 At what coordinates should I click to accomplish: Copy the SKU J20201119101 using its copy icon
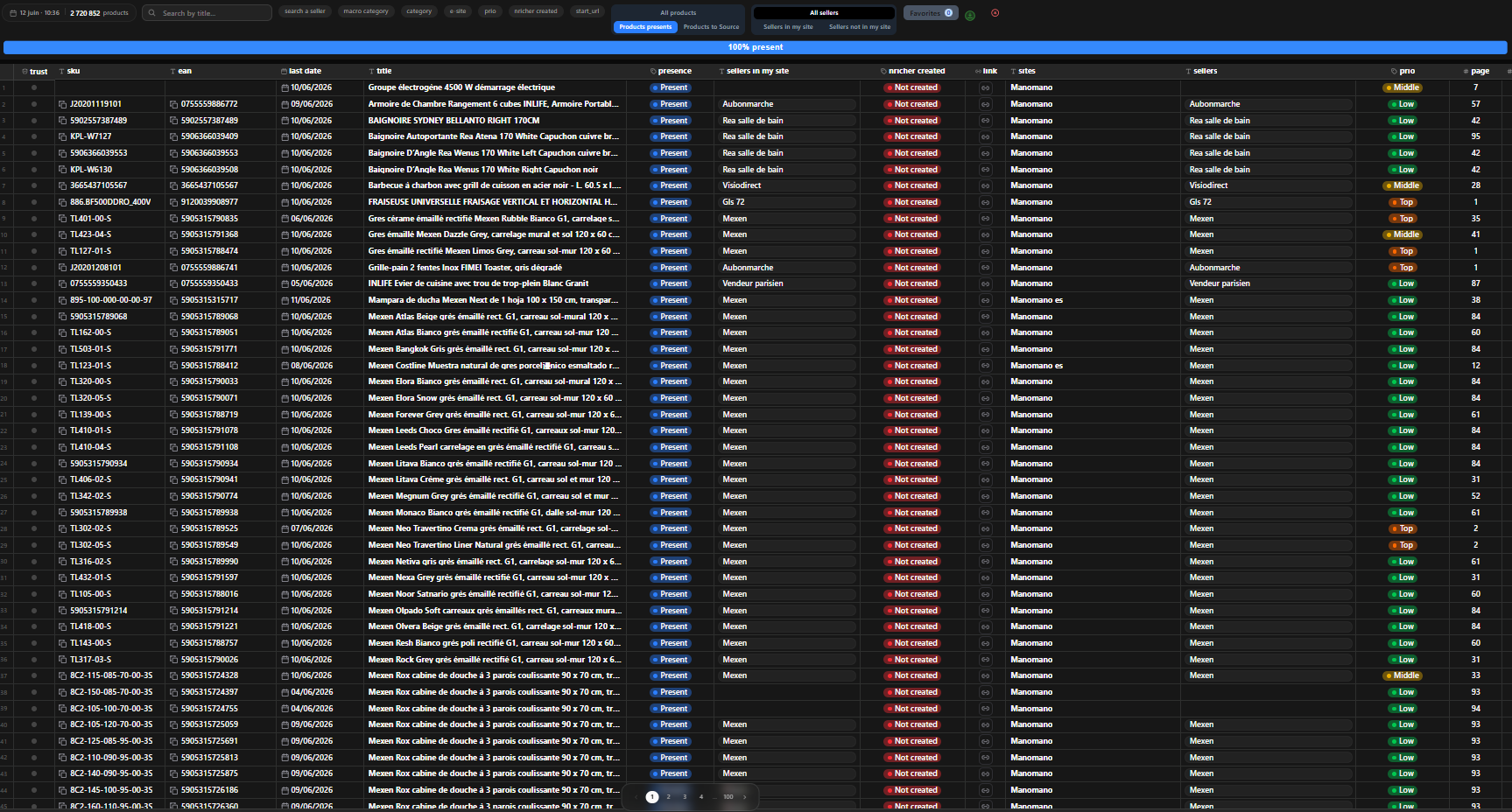(x=62, y=104)
